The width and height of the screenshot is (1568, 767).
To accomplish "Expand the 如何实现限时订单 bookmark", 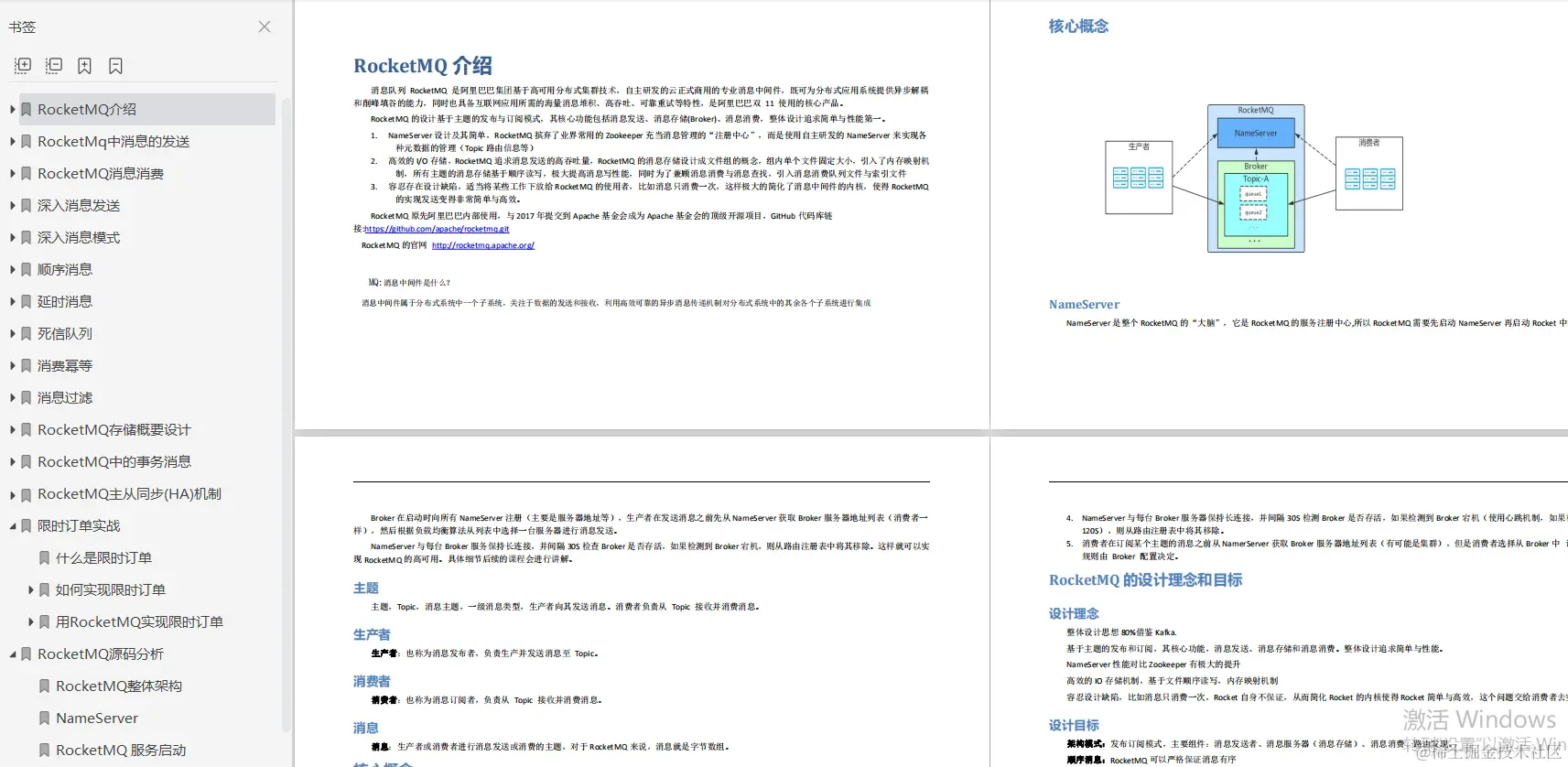I will 31,589.
